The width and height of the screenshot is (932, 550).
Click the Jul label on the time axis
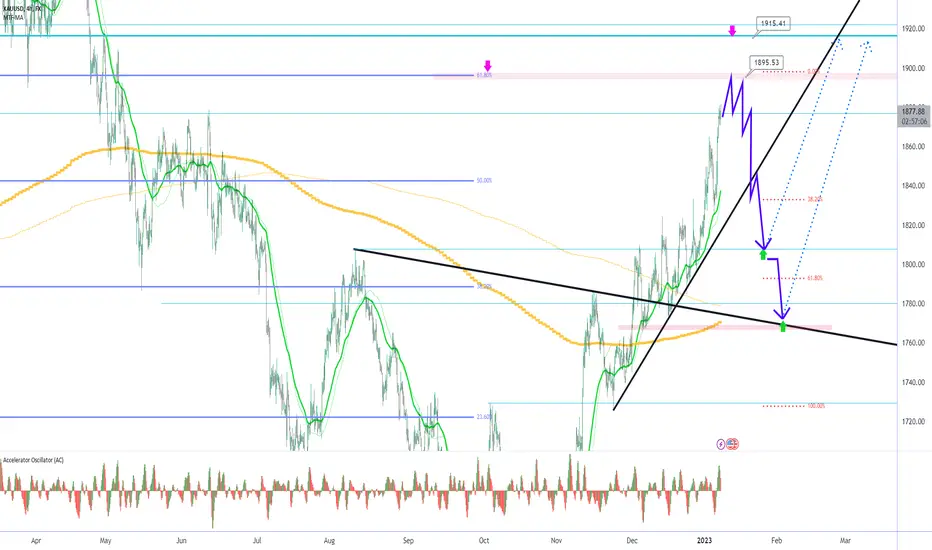pos(257,541)
